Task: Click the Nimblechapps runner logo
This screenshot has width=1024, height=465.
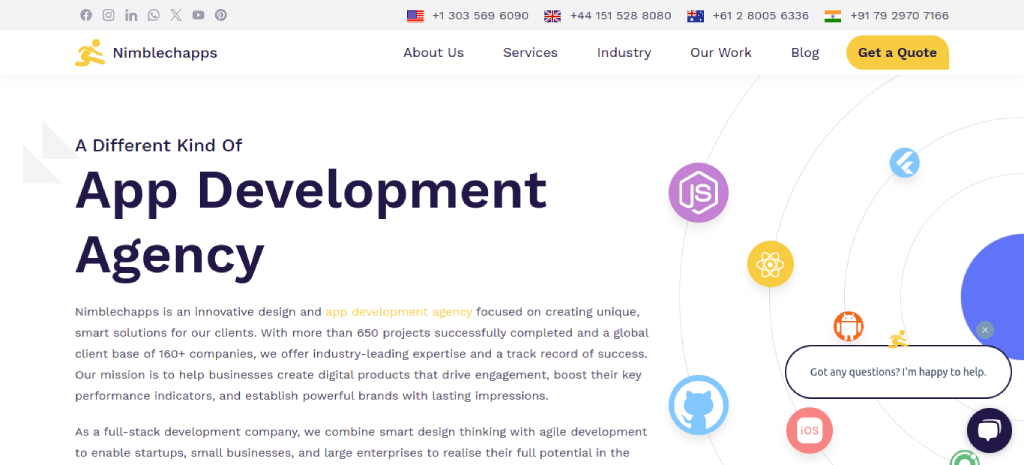Action: [89, 53]
